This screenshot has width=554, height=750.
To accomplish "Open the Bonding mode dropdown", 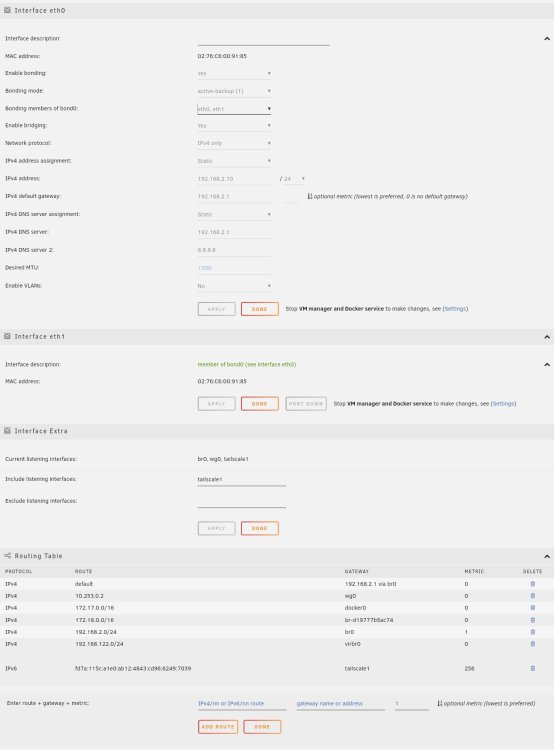I will [x=234, y=91].
